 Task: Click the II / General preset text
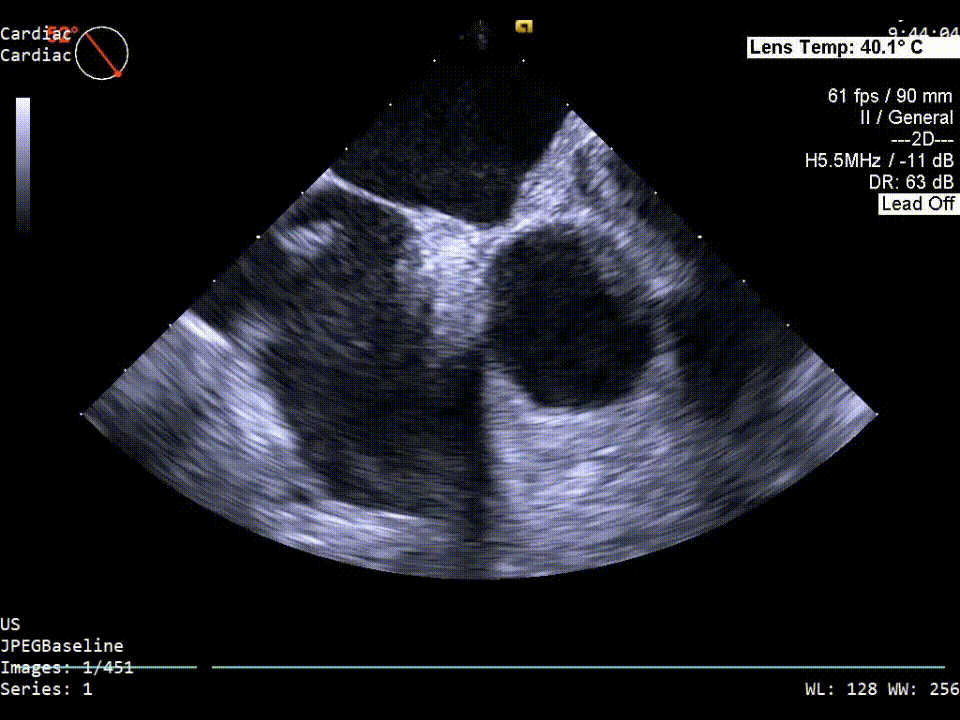(x=906, y=118)
